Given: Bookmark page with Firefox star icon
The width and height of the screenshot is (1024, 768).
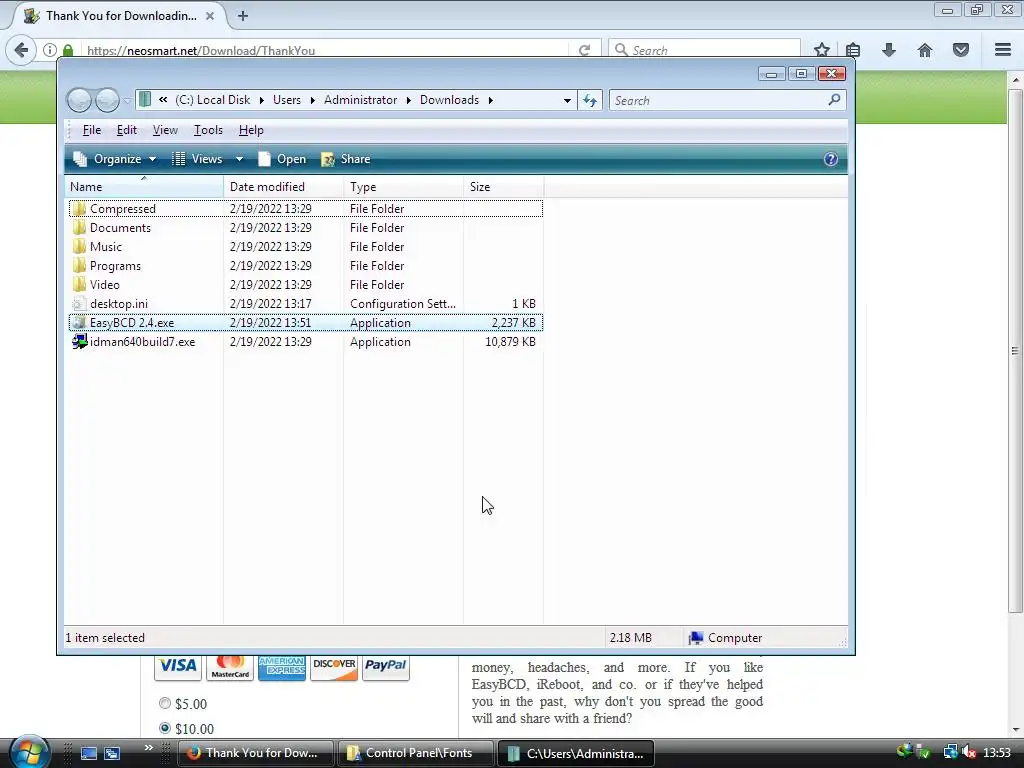Looking at the screenshot, I should 822,50.
